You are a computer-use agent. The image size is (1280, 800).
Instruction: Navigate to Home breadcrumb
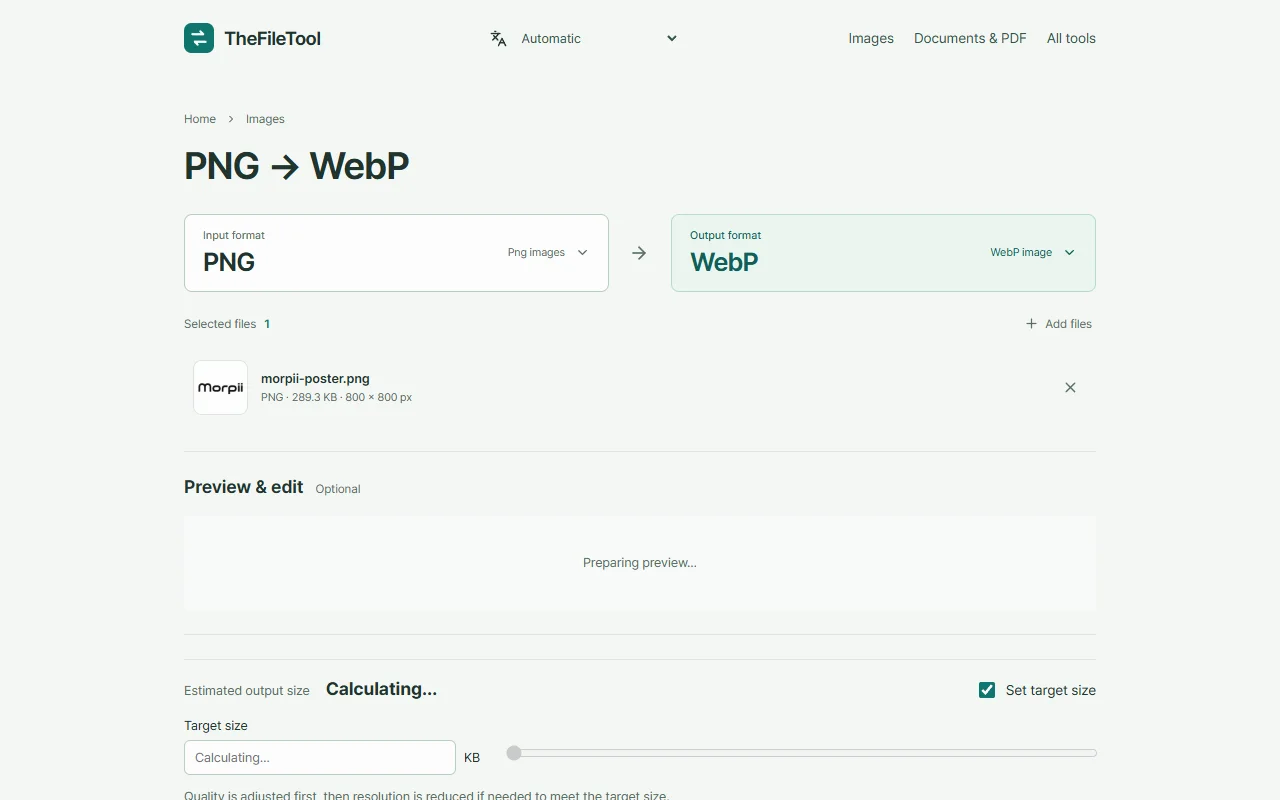pos(200,119)
